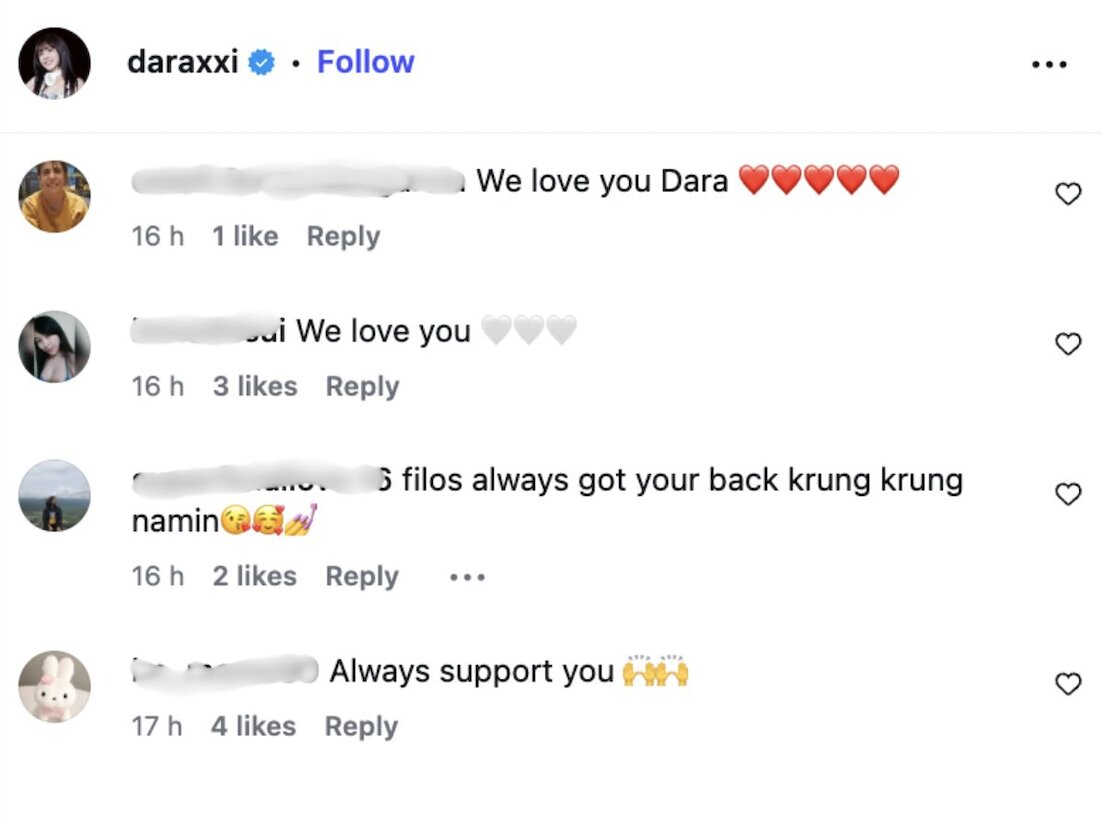View who gave 1 like
Image resolution: width=1102 pixels, height=824 pixels.
(x=245, y=236)
